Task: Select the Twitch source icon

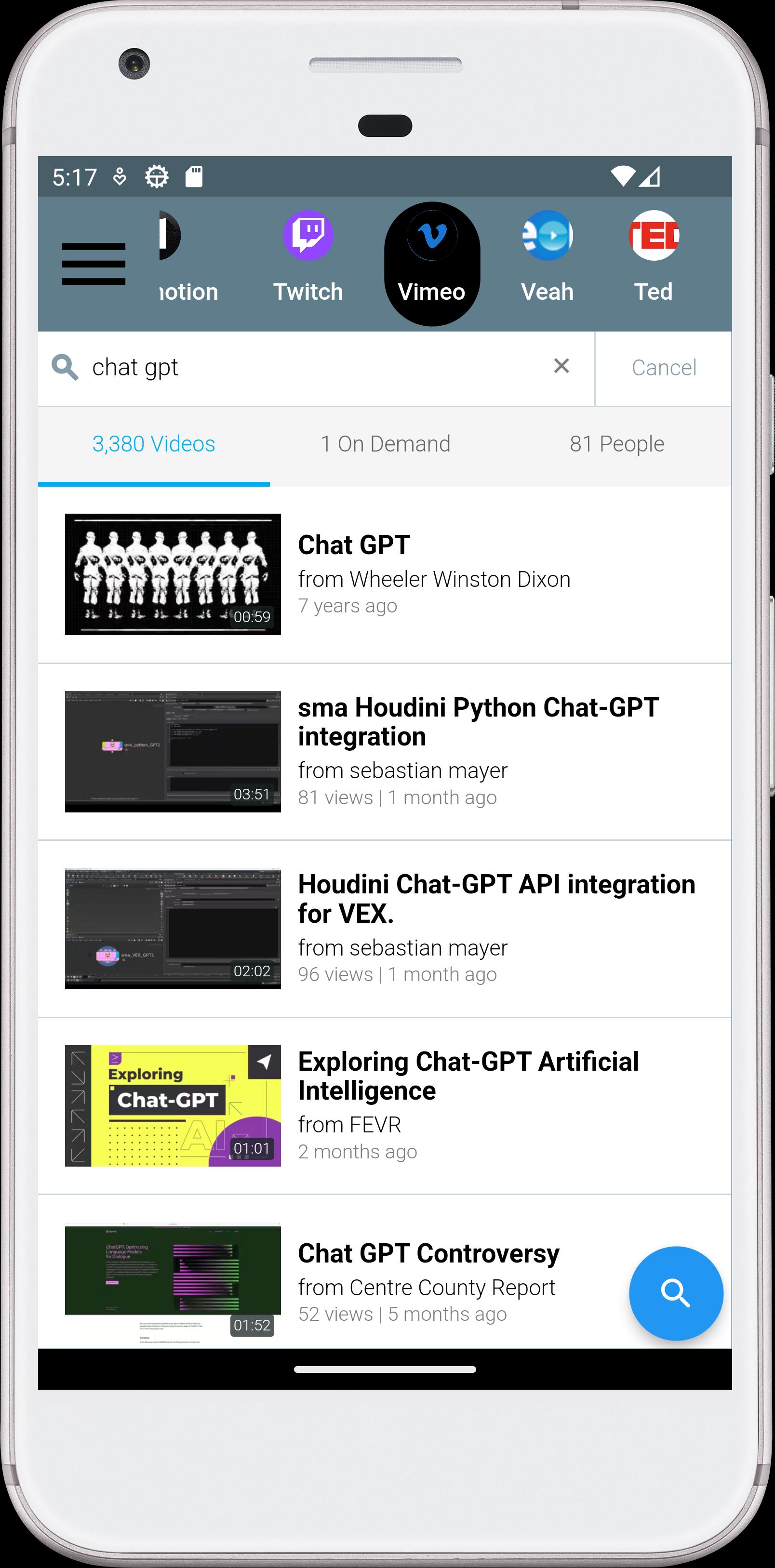Action: 308,235
